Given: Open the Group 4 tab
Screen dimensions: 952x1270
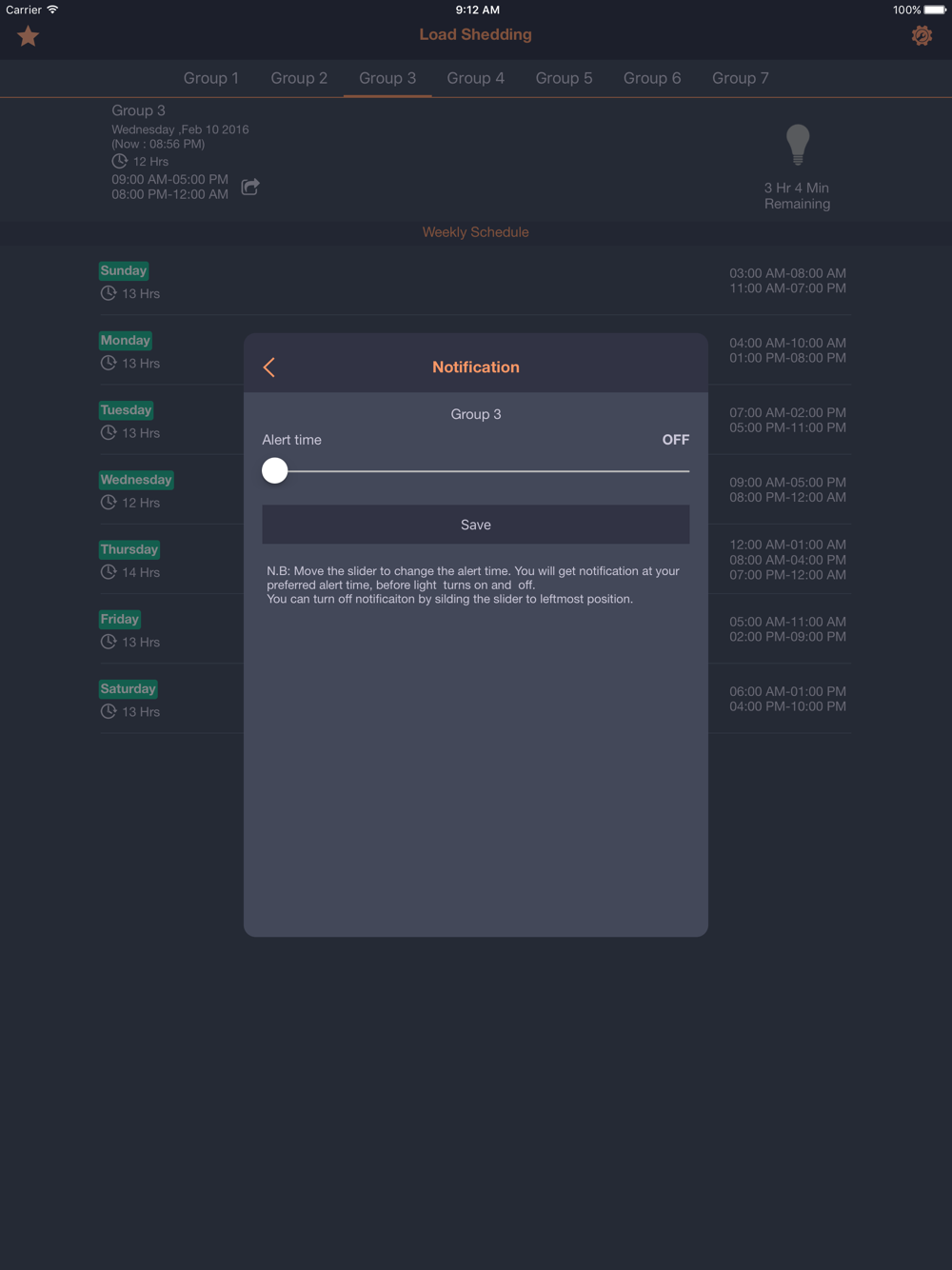Looking at the screenshot, I should 476,78.
